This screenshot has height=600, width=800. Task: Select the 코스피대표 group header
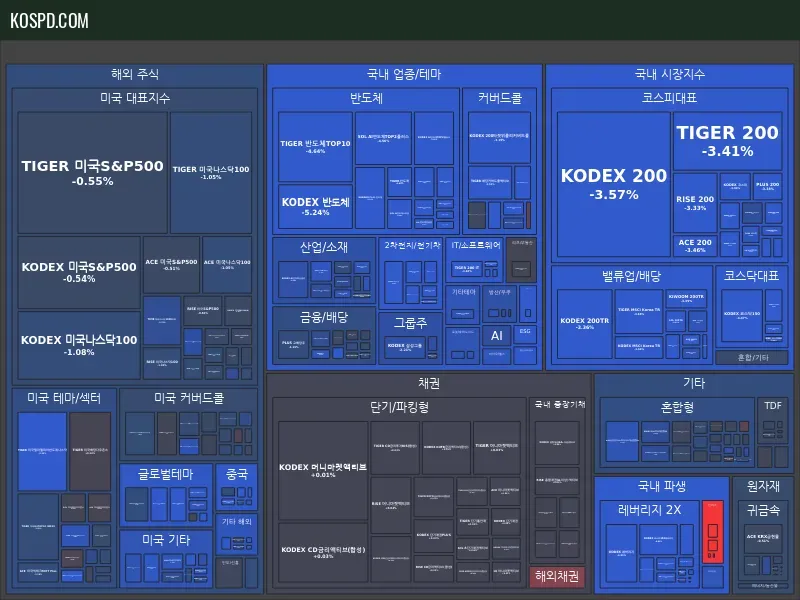[x=669, y=98]
